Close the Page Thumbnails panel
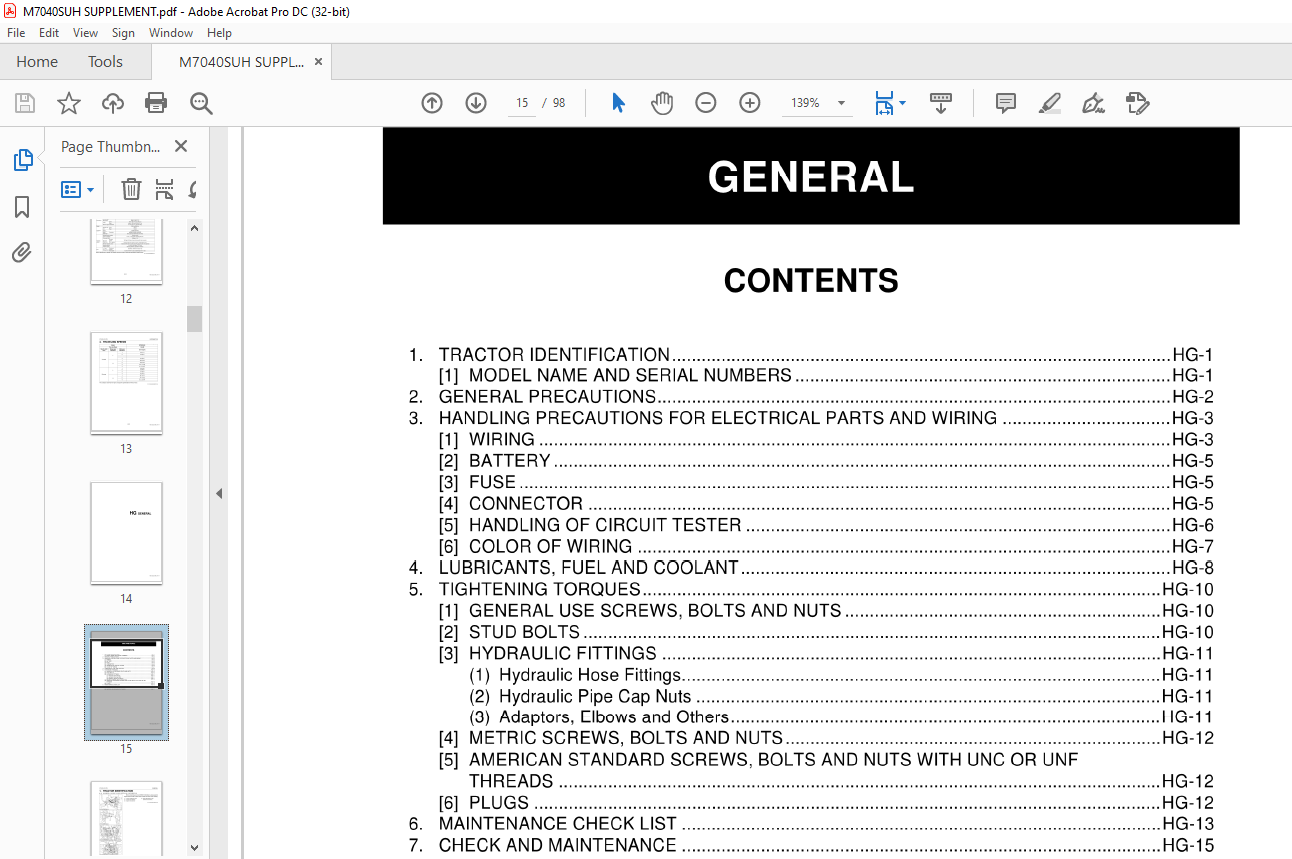The height and width of the screenshot is (859, 1292). 181,146
